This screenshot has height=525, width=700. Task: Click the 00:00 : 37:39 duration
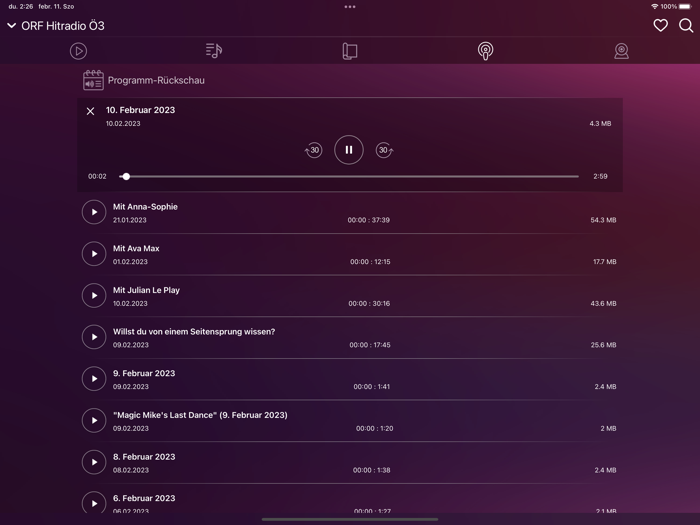(x=369, y=220)
